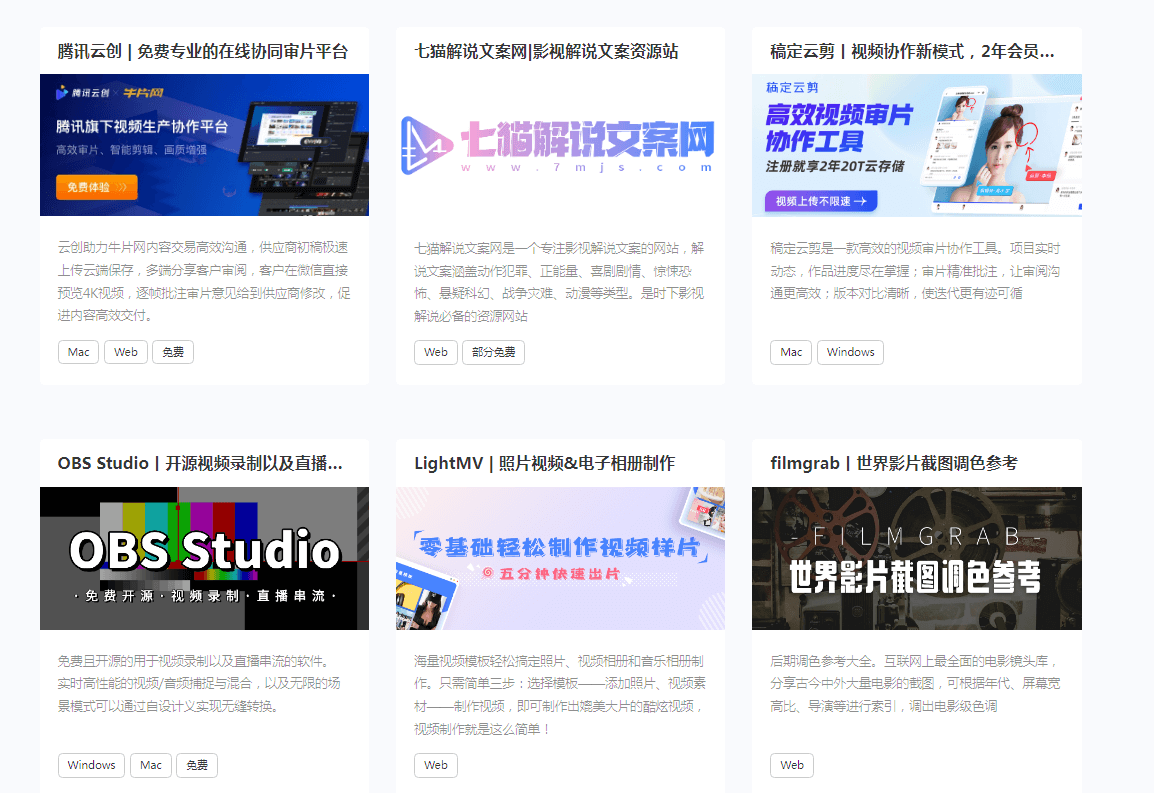Click the 免费体验 button in 腾讯云创 banner
This screenshot has height=793, width=1154.
(95, 187)
